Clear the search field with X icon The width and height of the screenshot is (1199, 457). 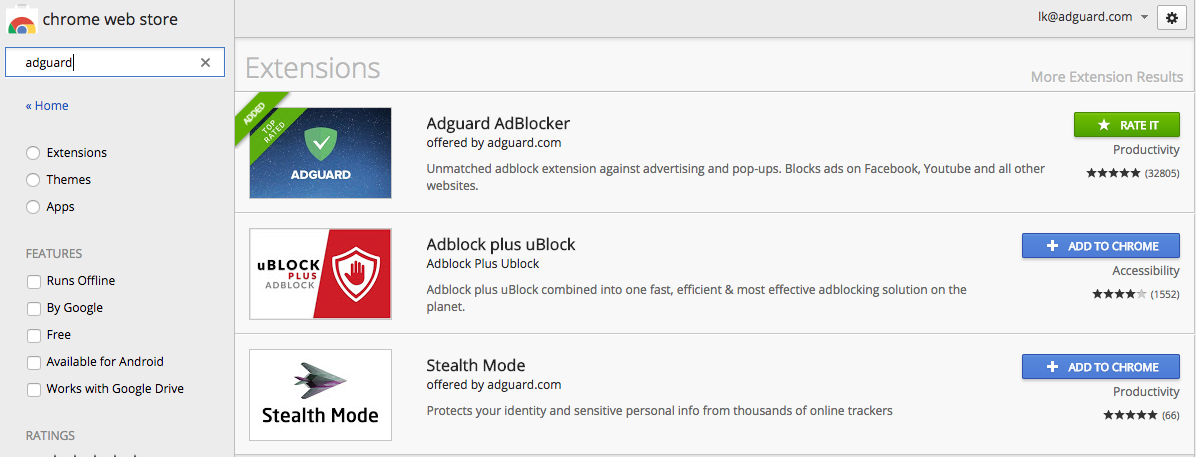click(205, 63)
